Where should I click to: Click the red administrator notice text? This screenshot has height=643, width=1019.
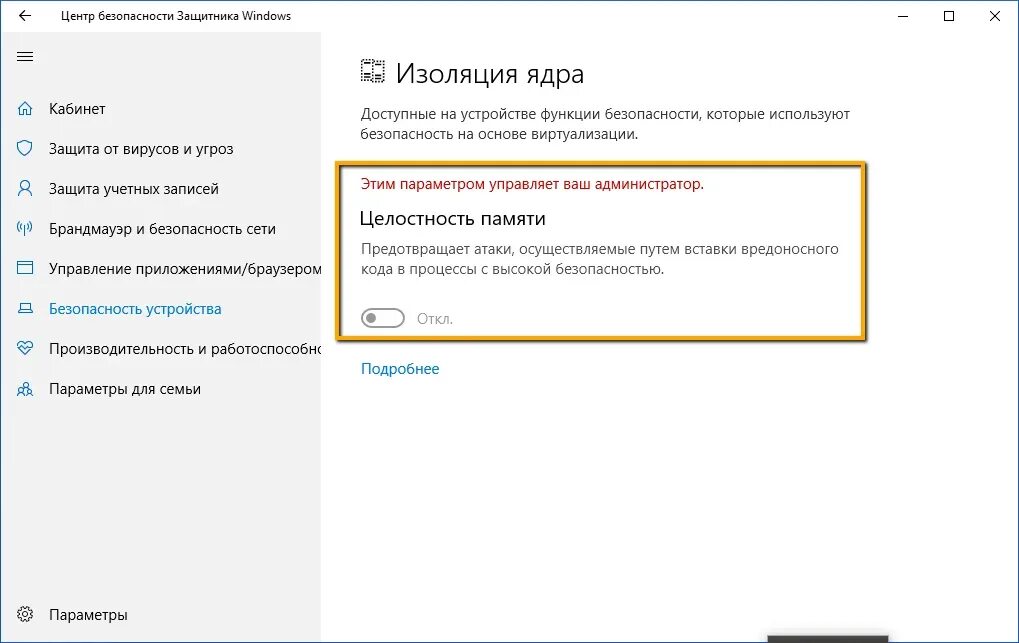pyautogui.click(x=532, y=184)
